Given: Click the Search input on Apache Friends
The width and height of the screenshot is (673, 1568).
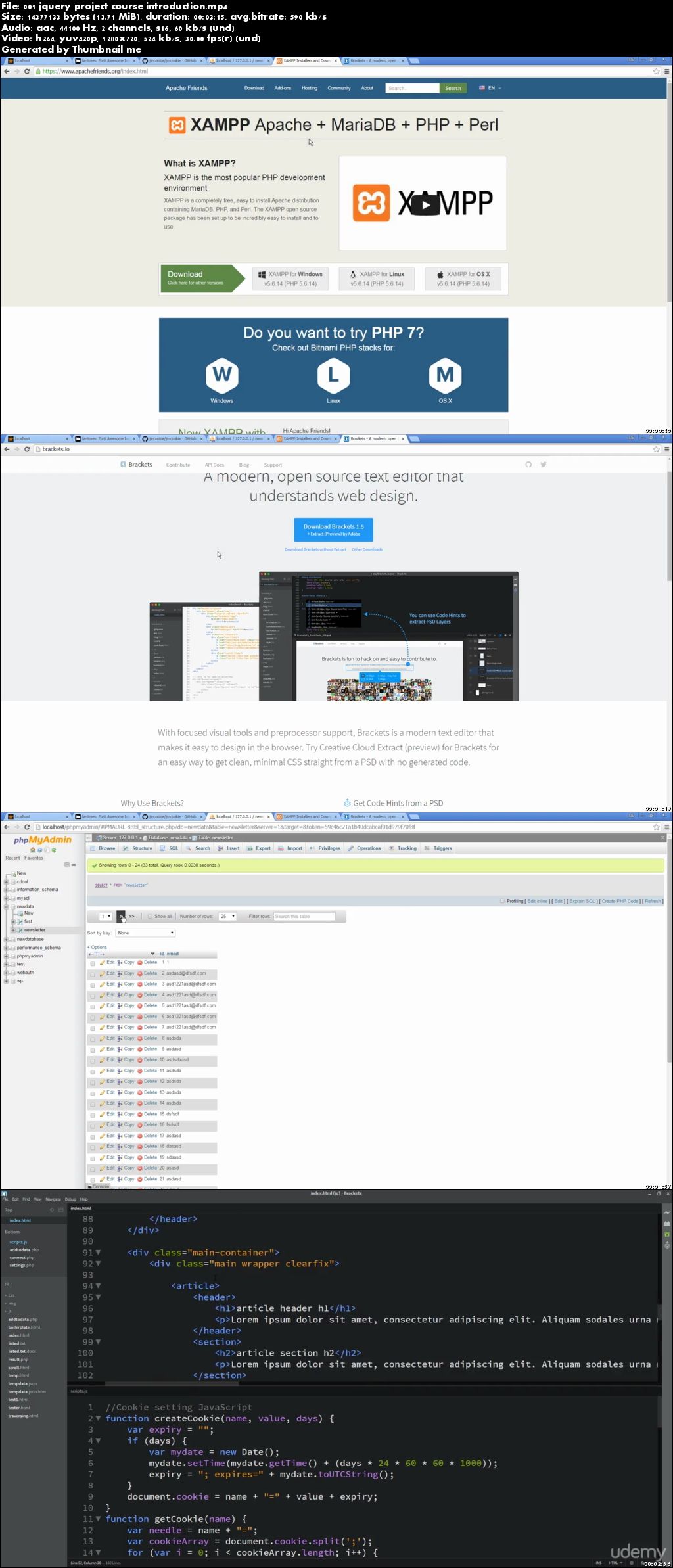Looking at the screenshot, I should [x=412, y=88].
